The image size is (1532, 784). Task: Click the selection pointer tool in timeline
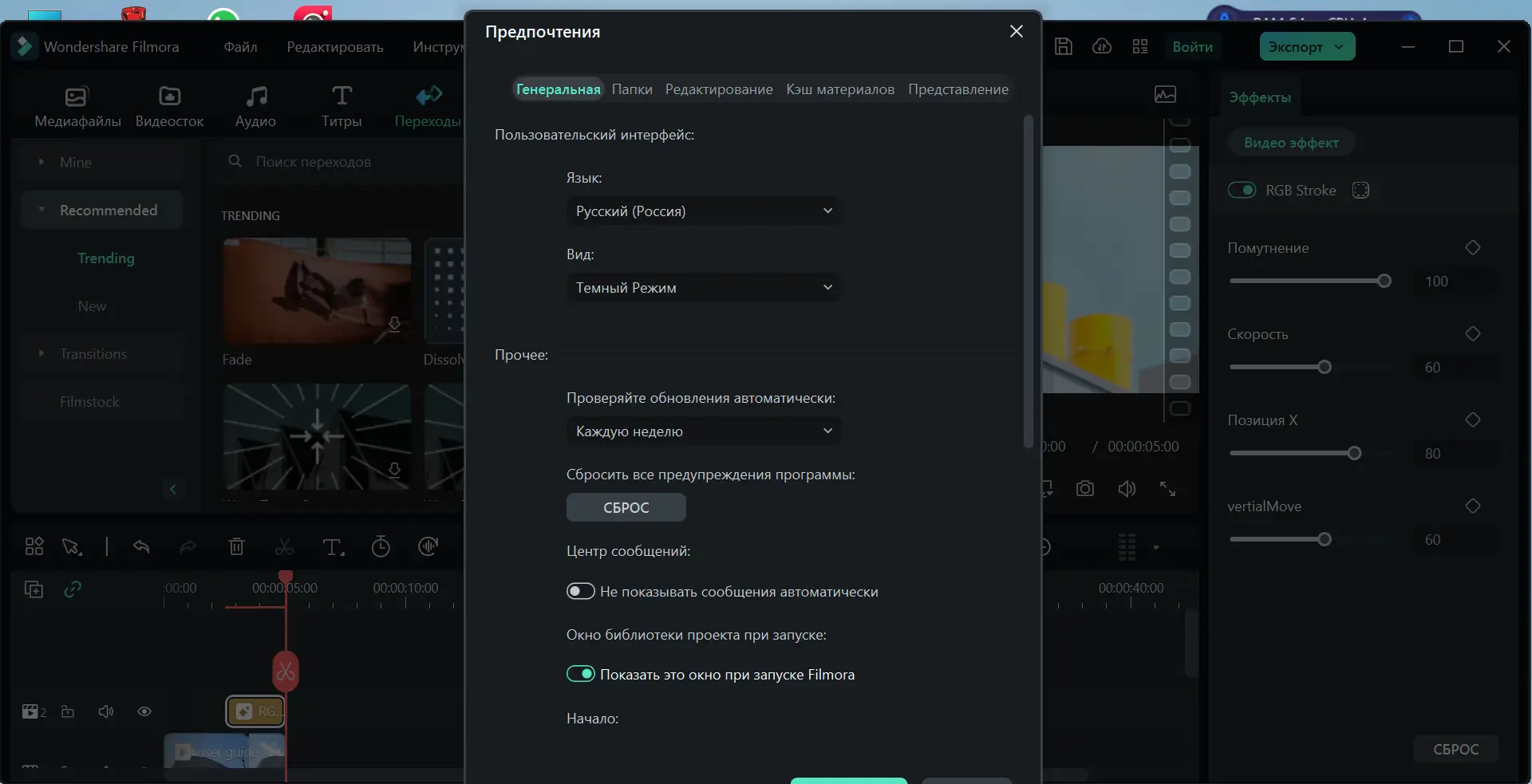(x=72, y=546)
